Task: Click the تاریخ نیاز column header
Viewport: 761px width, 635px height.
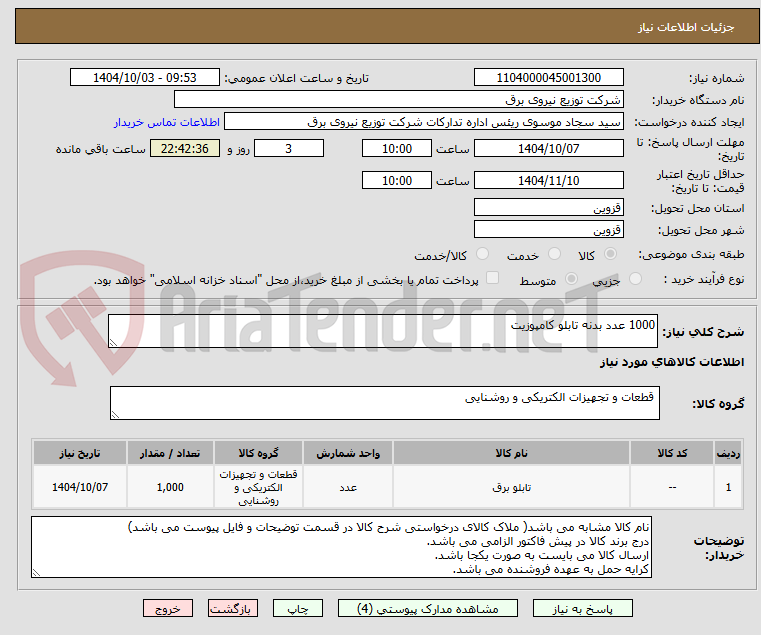Action: tap(80, 453)
